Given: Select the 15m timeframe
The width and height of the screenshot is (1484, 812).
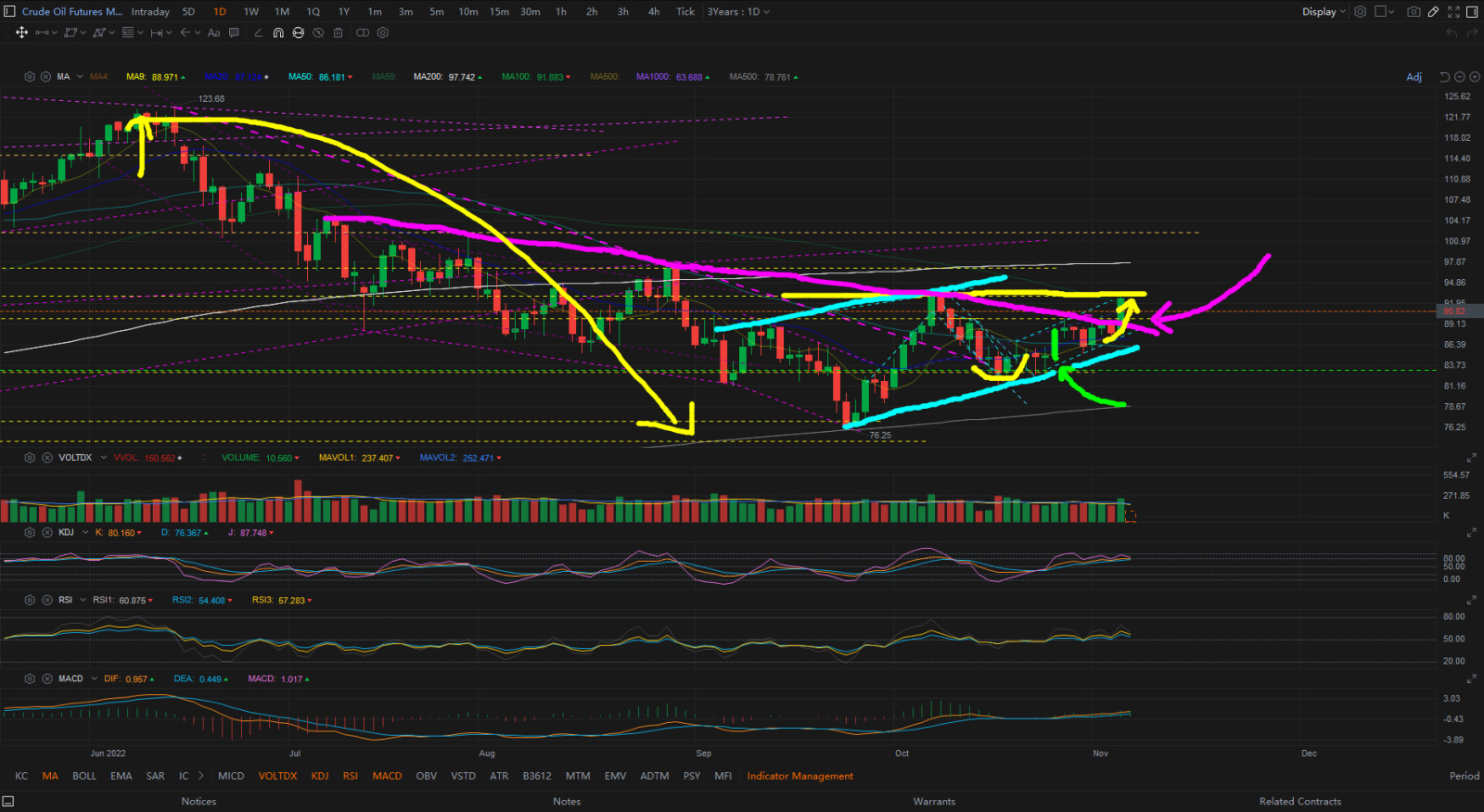Looking at the screenshot, I should coord(499,12).
